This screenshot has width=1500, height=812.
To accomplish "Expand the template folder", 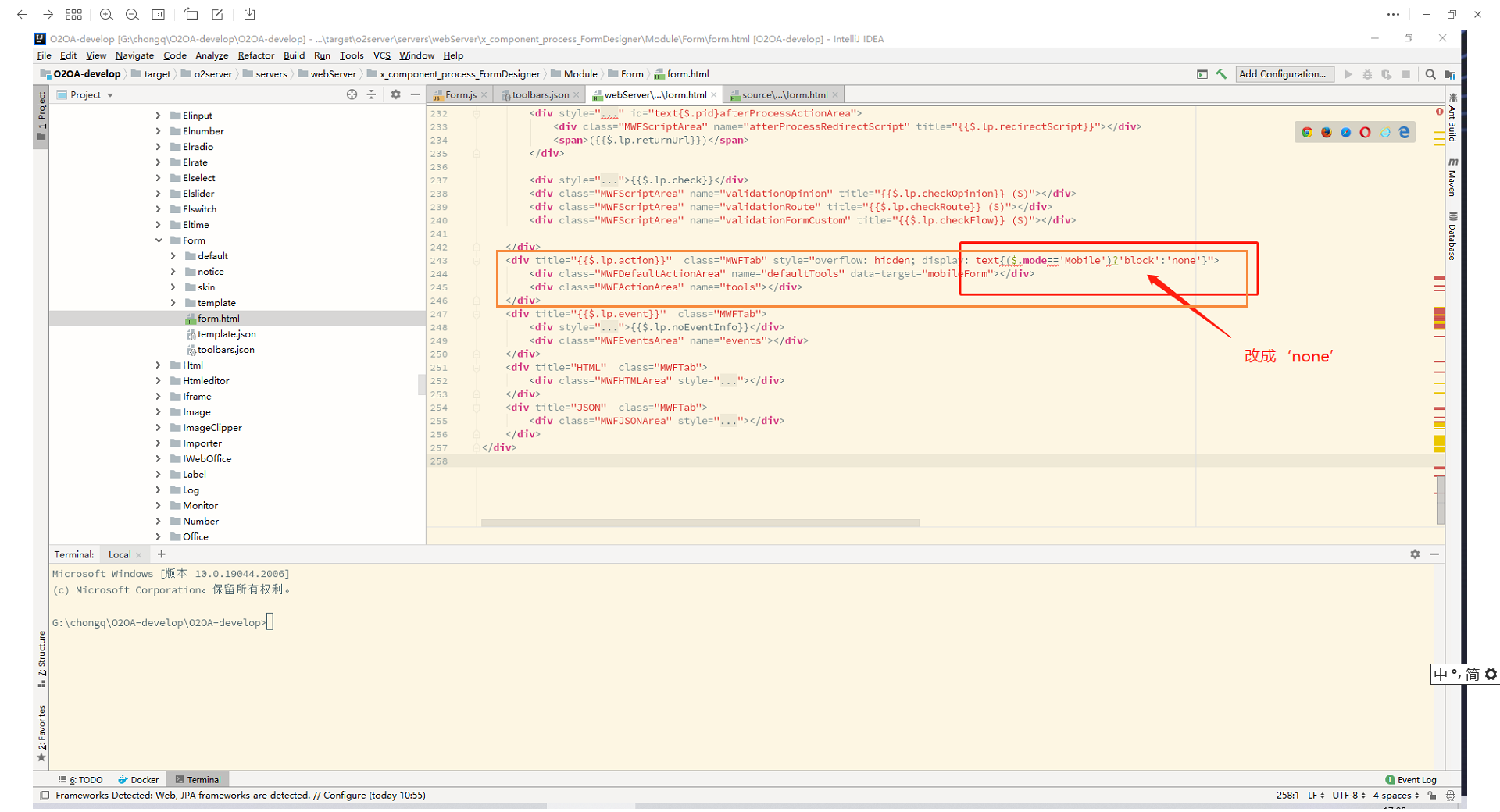I will click(173, 303).
